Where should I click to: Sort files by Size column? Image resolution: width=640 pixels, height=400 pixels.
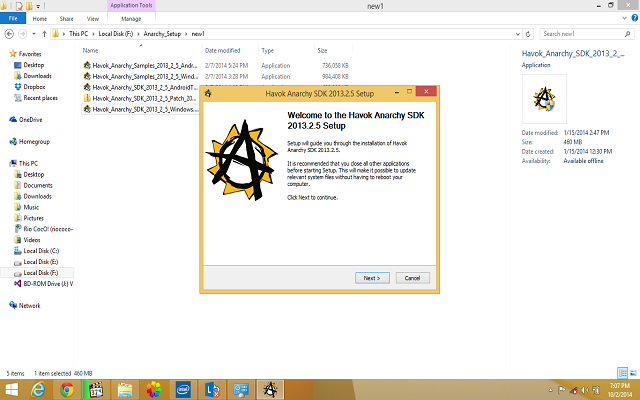coord(322,51)
